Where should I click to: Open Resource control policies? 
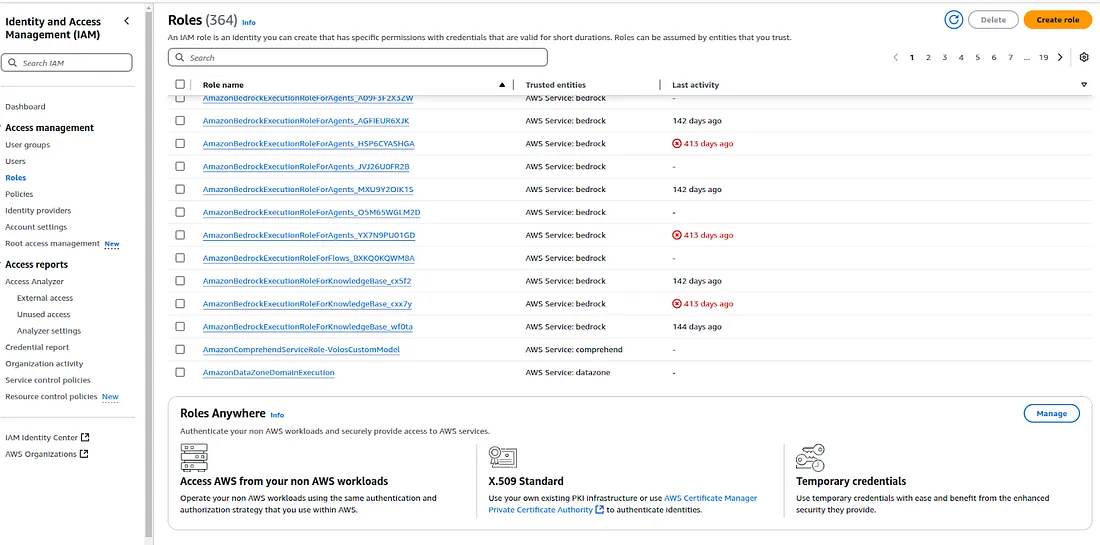tap(52, 396)
